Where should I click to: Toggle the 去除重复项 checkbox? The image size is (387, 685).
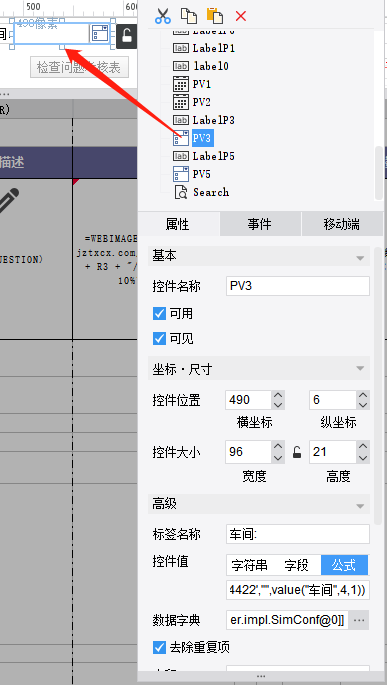[159, 647]
